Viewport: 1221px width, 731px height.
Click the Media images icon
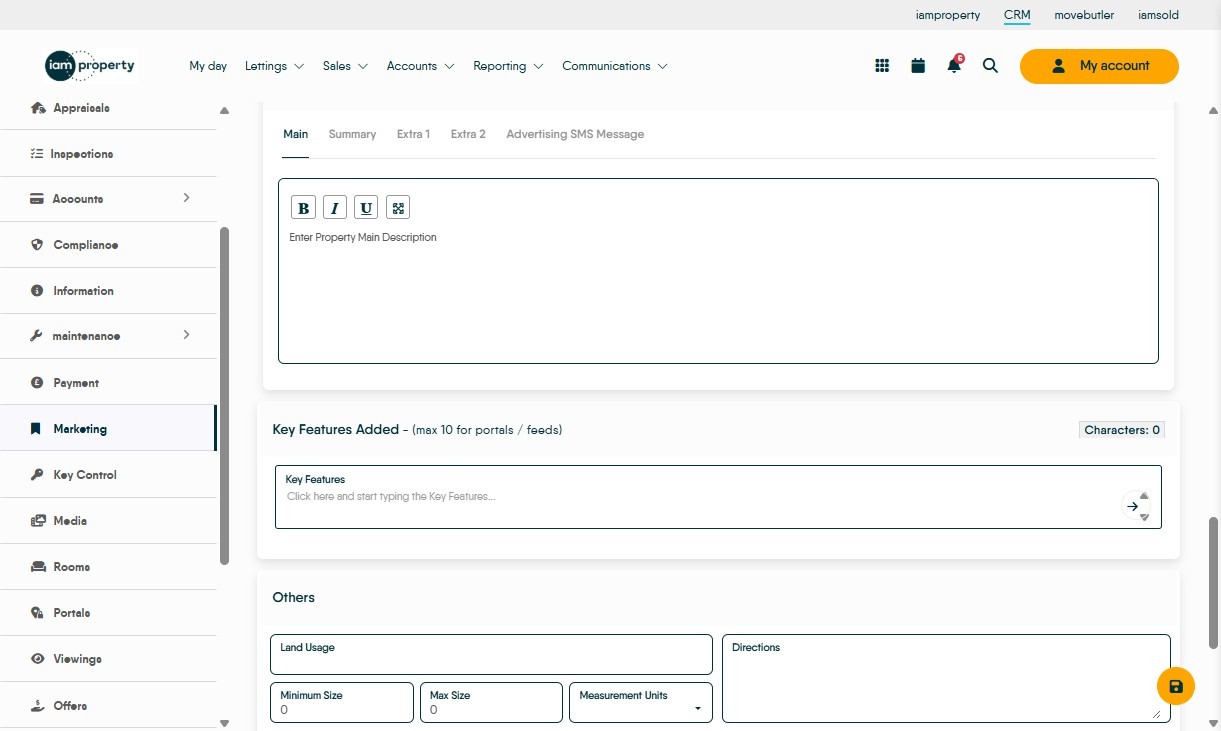click(38, 521)
